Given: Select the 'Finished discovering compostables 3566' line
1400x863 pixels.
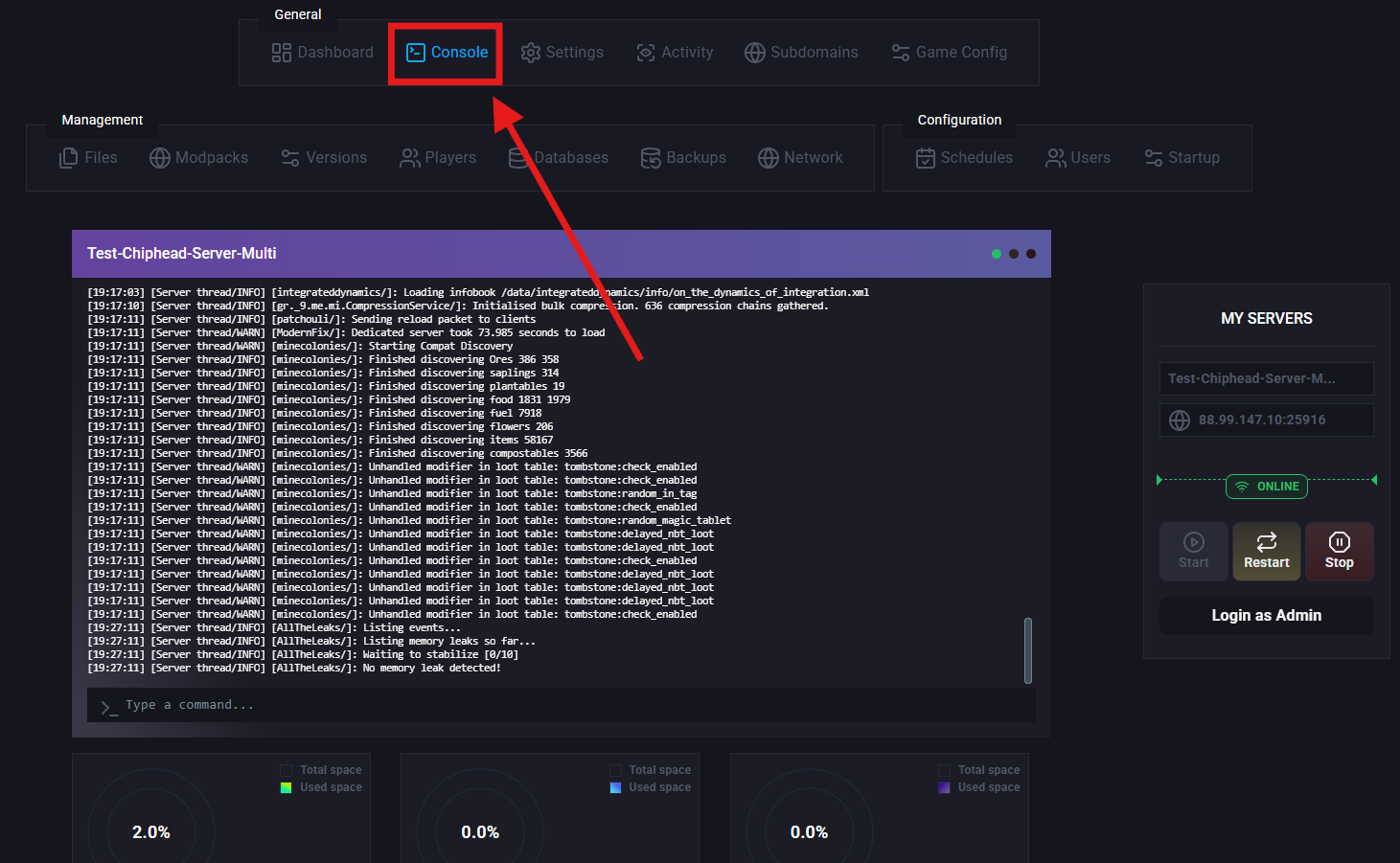Looking at the screenshot, I should point(337,453).
